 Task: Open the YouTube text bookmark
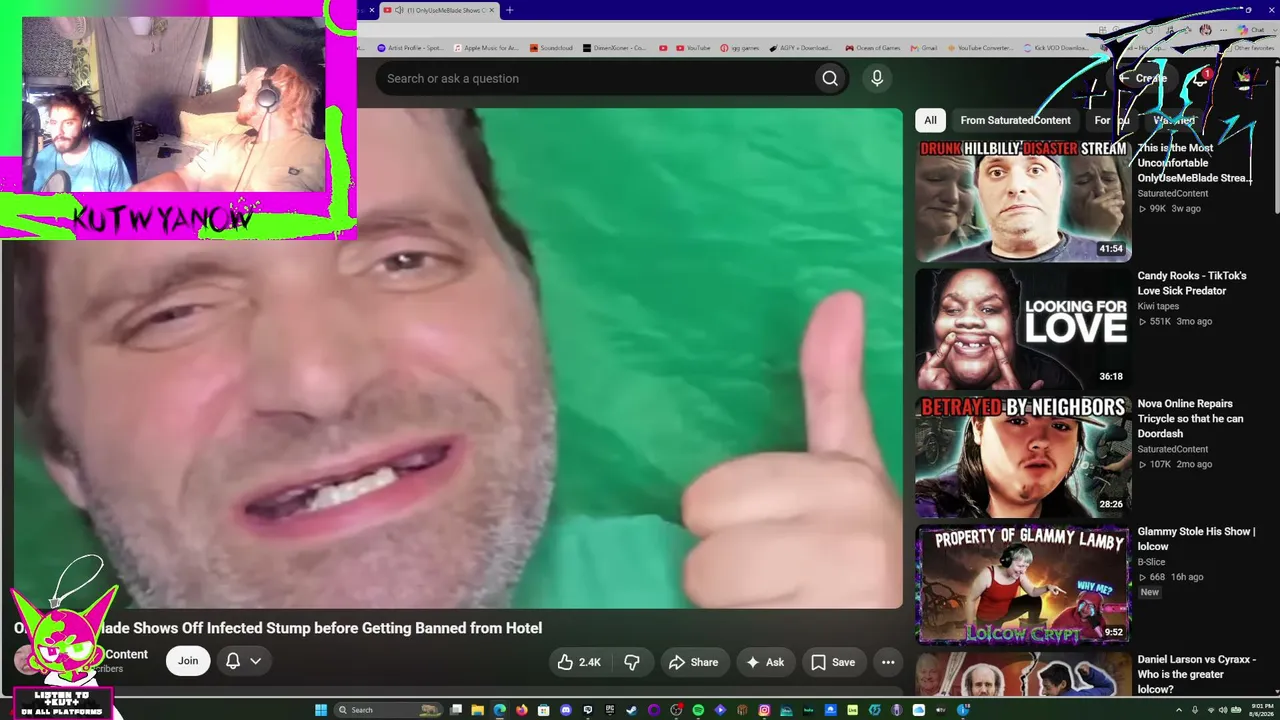pyautogui.click(x=693, y=47)
